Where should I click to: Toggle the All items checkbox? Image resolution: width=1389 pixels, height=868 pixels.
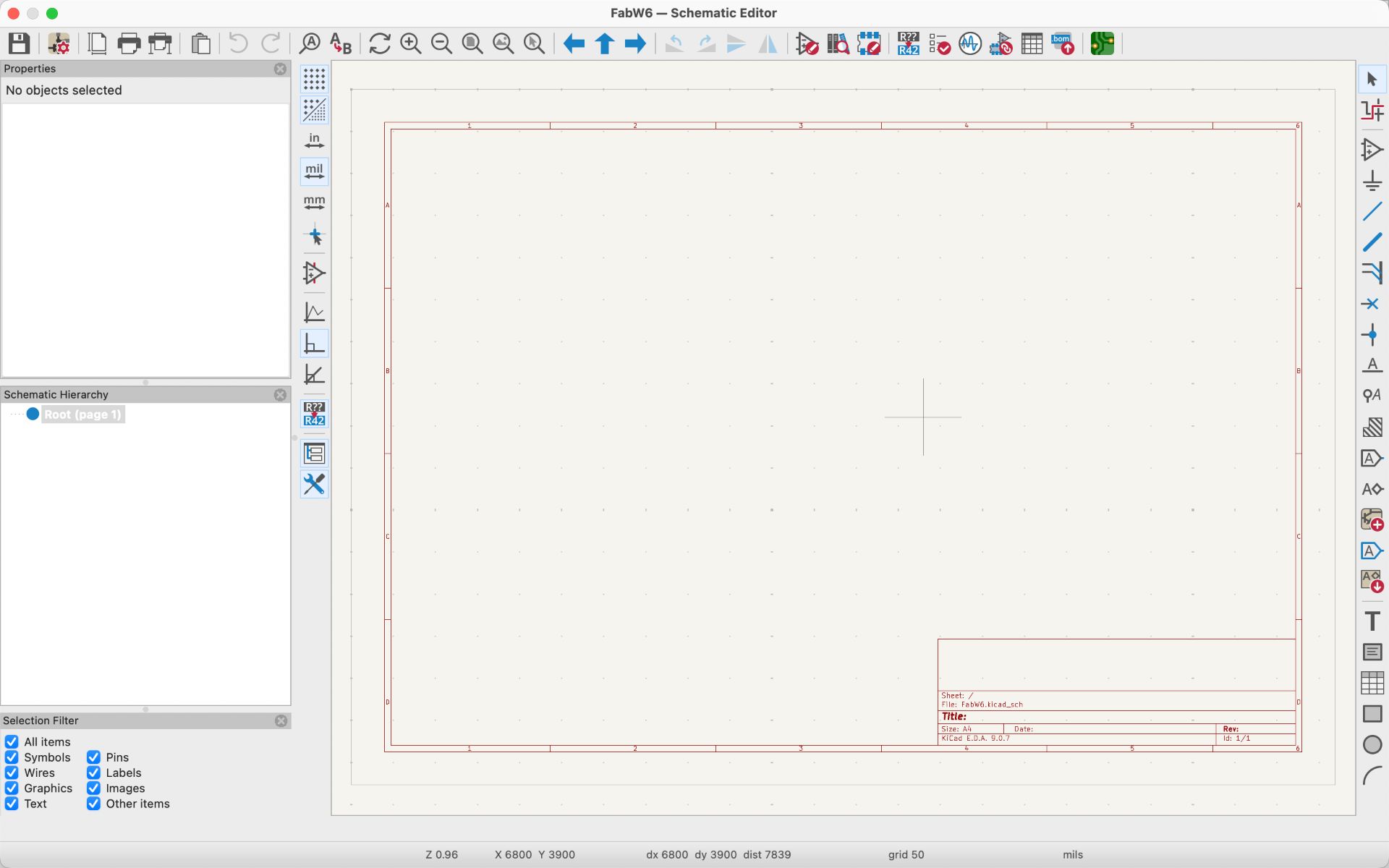click(12, 741)
